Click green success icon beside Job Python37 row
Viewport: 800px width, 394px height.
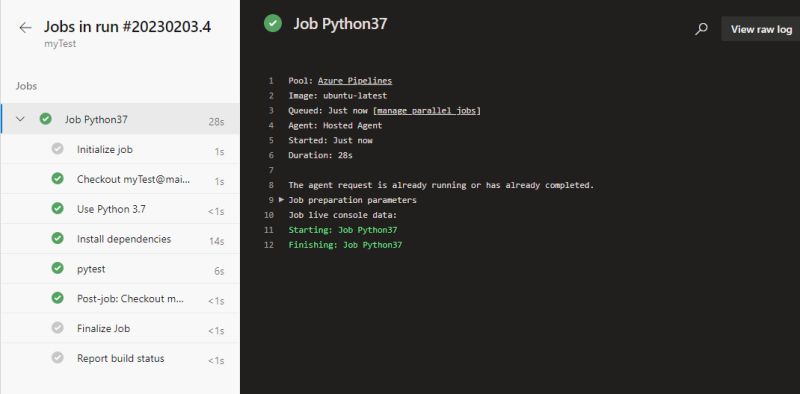pyautogui.click(x=45, y=119)
